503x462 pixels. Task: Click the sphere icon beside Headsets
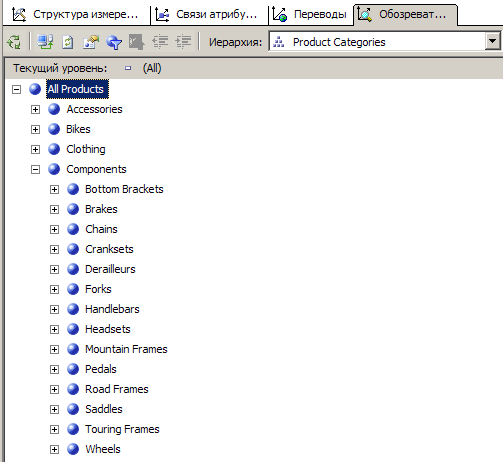point(73,329)
